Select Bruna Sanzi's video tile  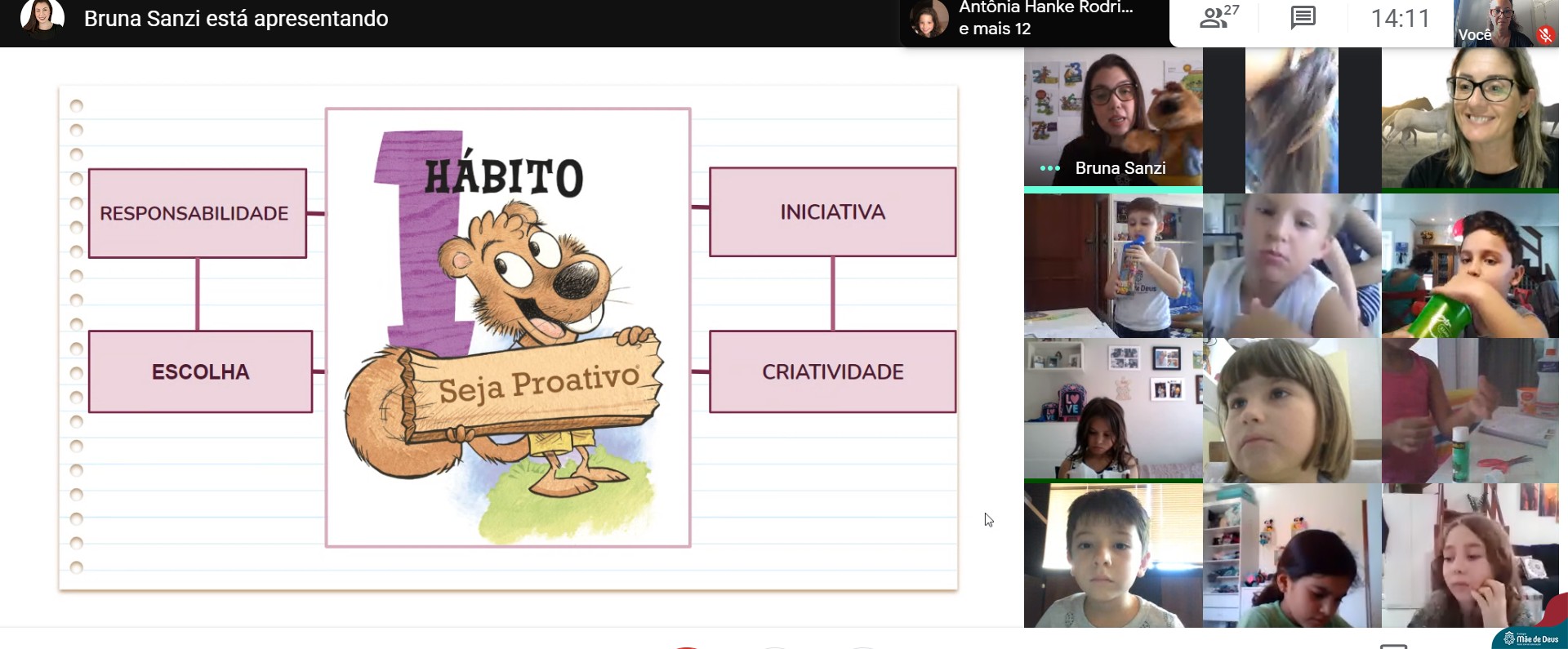[x=1112, y=118]
